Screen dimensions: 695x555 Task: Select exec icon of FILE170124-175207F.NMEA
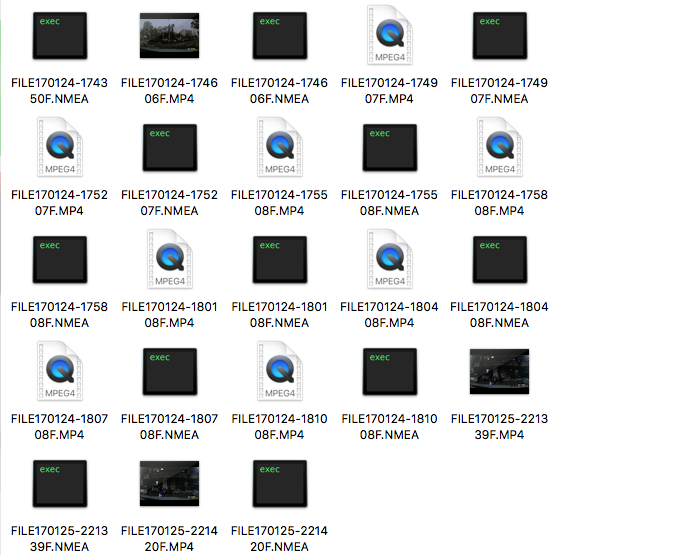pos(170,148)
